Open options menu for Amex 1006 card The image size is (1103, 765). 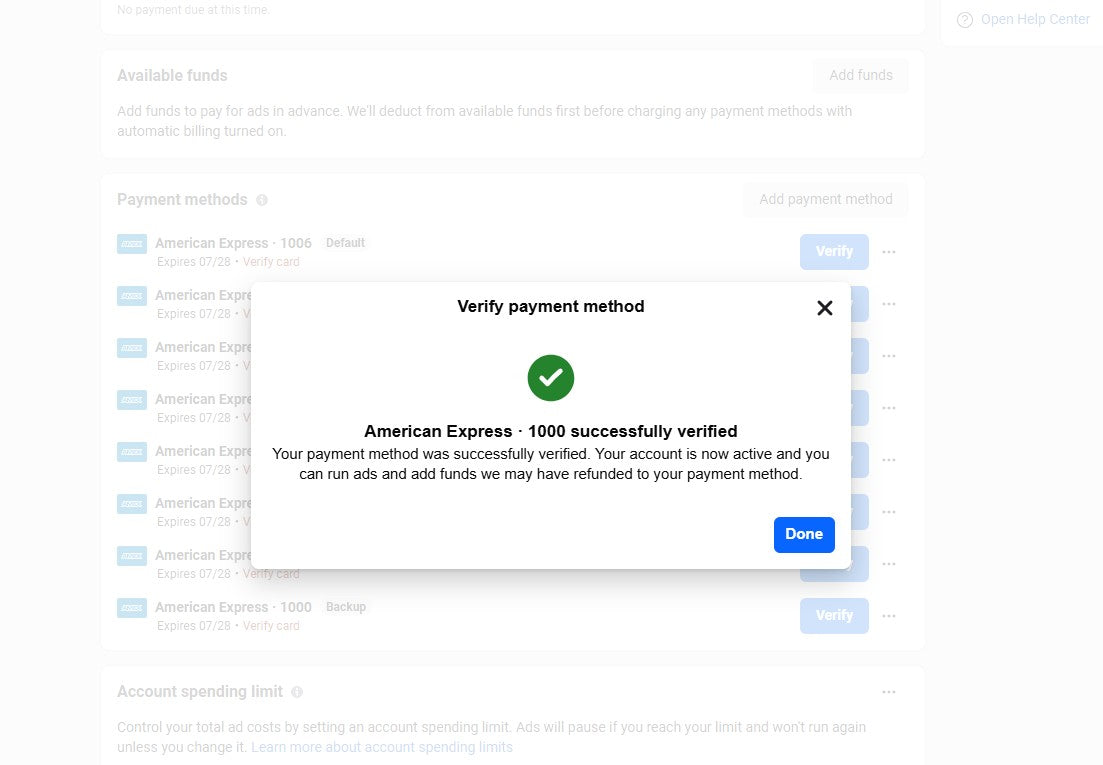pos(889,252)
